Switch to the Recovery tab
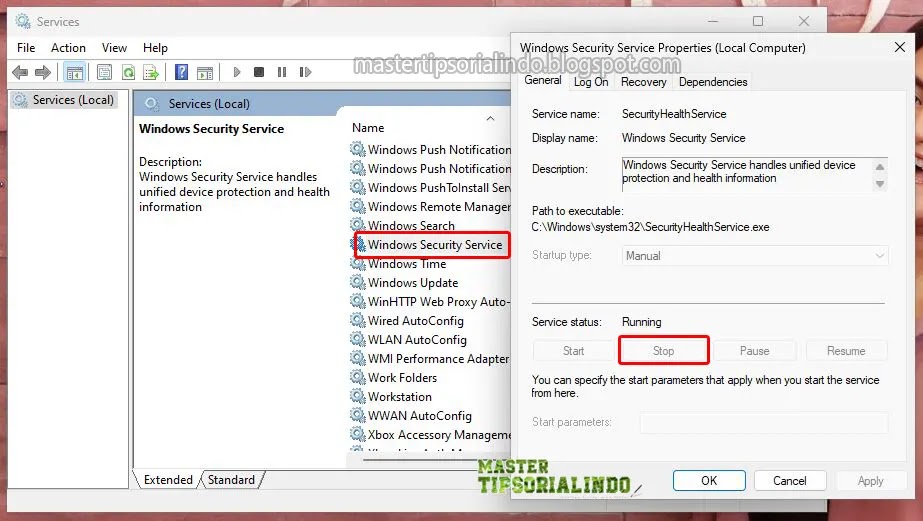 643,82
